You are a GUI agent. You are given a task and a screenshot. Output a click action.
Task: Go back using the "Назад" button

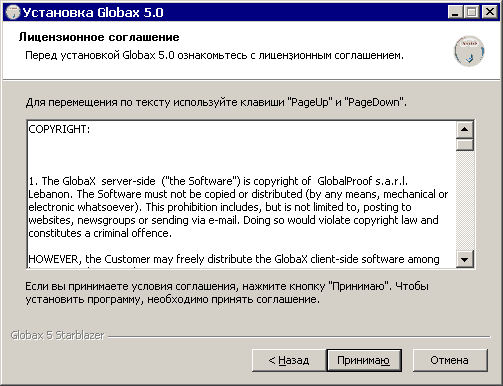289,360
